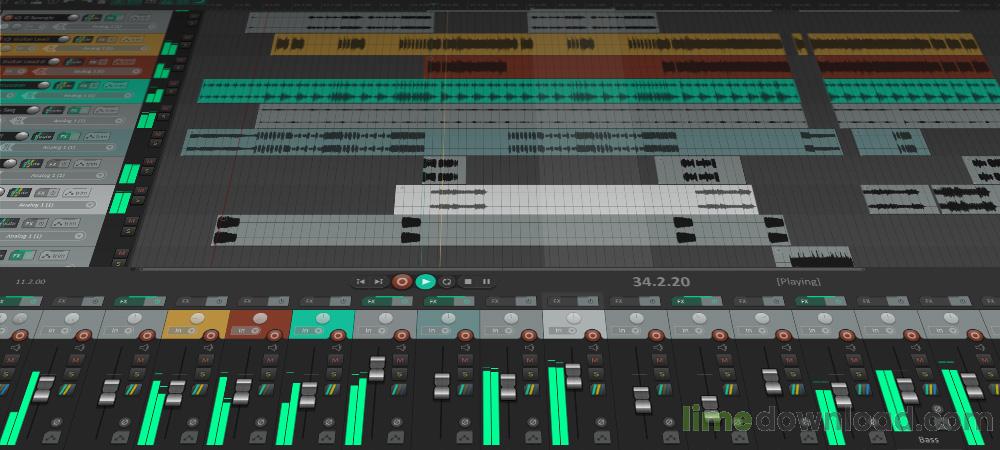Click the 34.2.20 time position display

click(660, 282)
